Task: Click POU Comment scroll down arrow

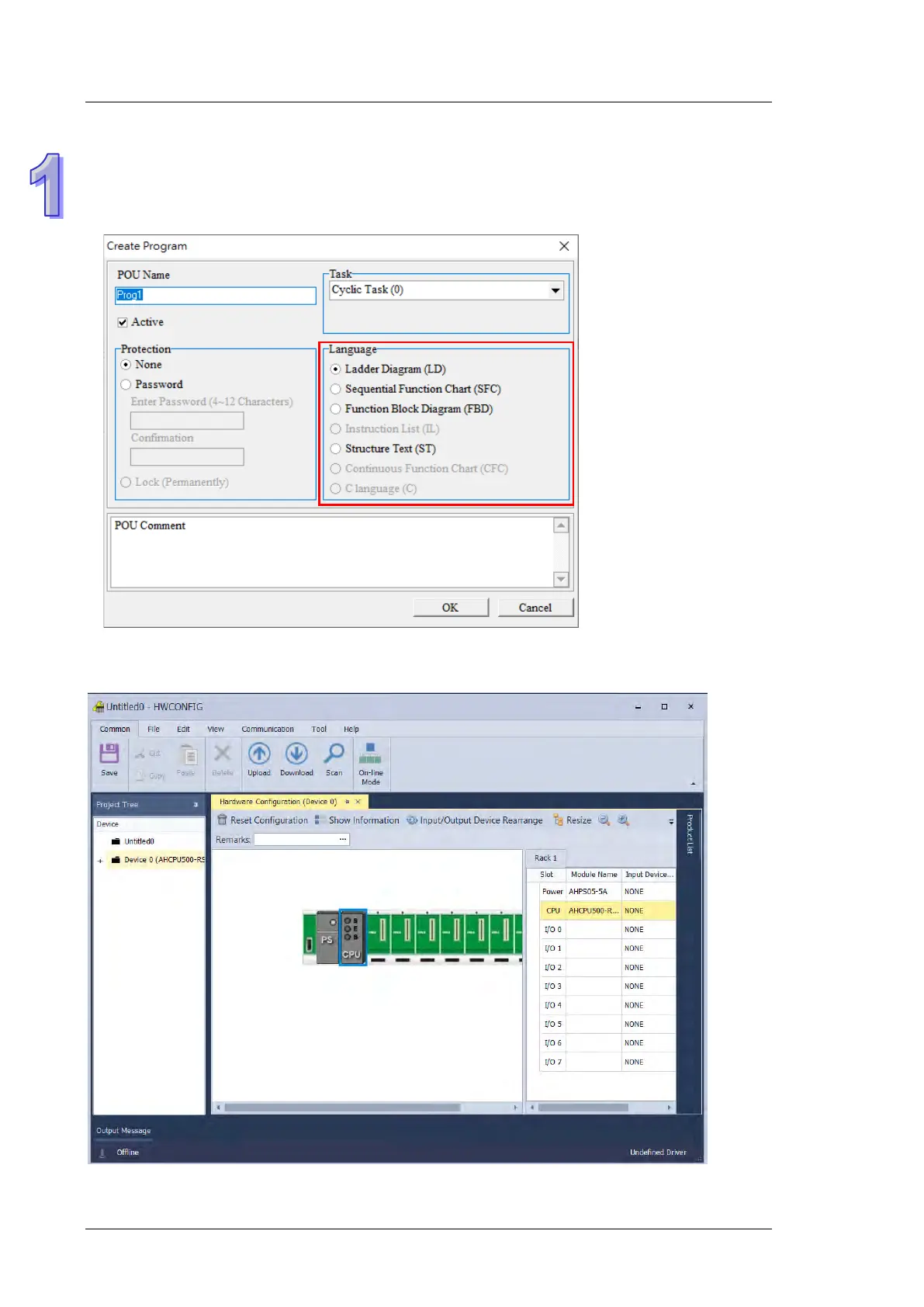Action: 561,579
